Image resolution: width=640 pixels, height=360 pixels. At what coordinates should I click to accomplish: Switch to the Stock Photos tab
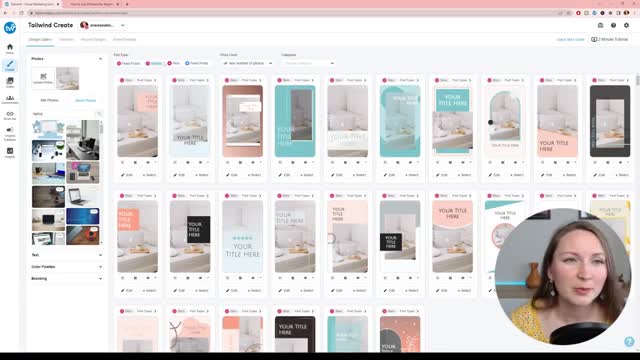click(85, 100)
